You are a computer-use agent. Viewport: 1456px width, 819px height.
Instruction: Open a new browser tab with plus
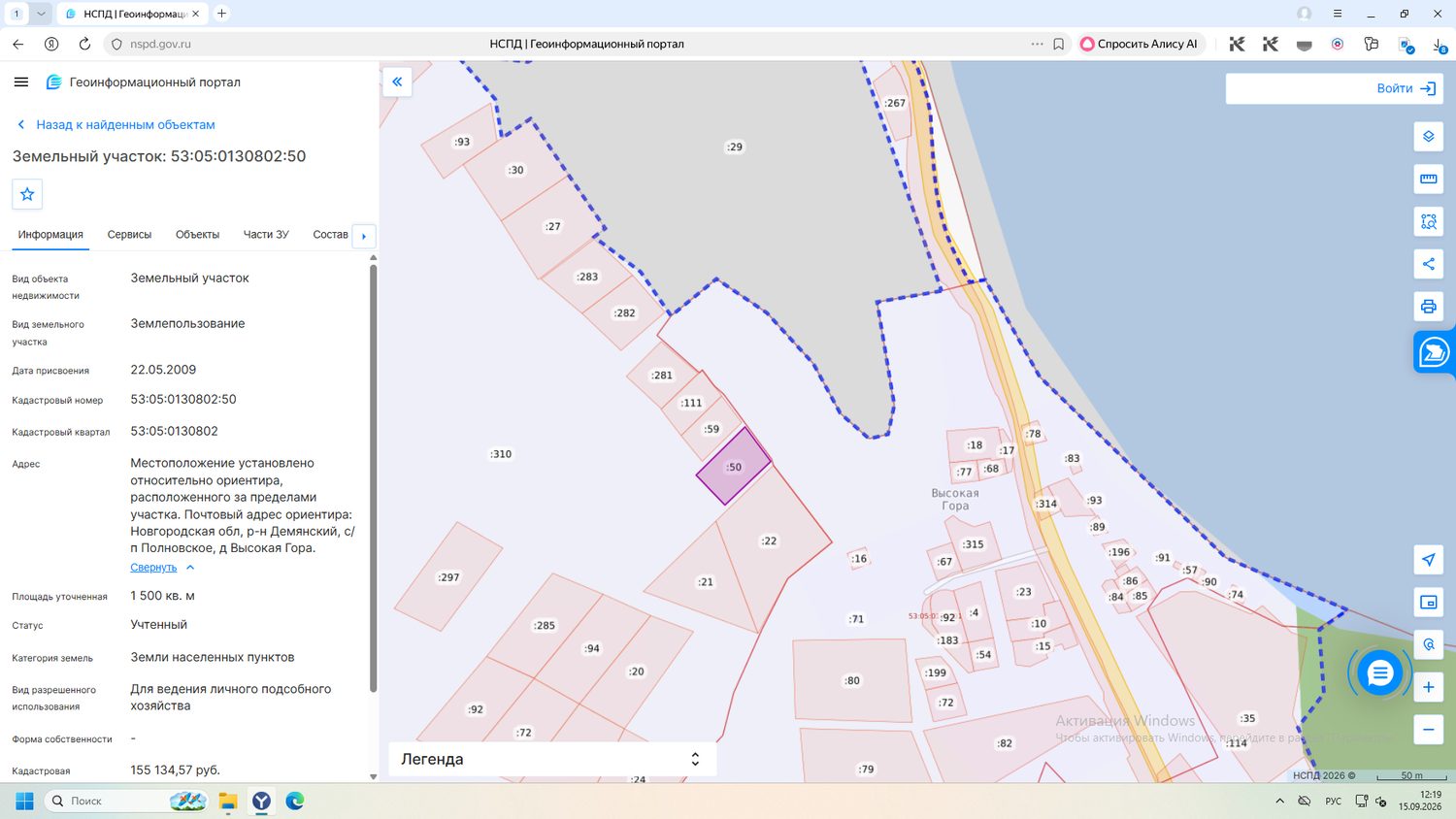click(221, 14)
